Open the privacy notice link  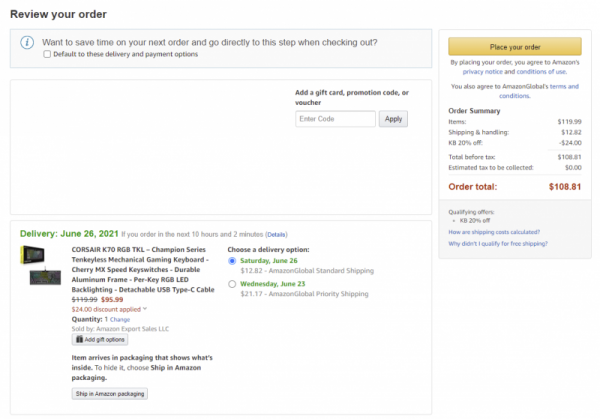tap(483, 72)
